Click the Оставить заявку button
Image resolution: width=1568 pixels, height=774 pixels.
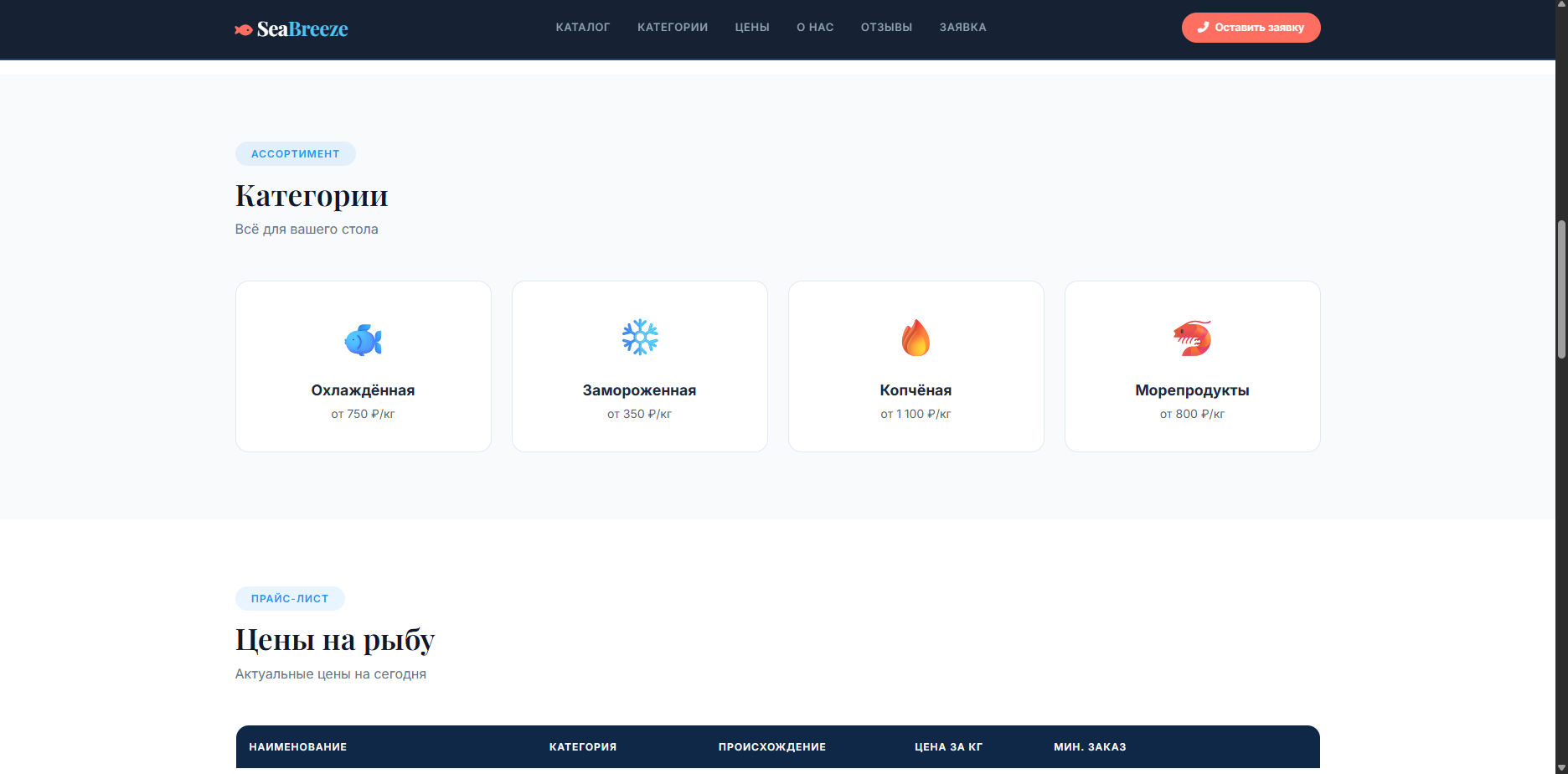1251,28
